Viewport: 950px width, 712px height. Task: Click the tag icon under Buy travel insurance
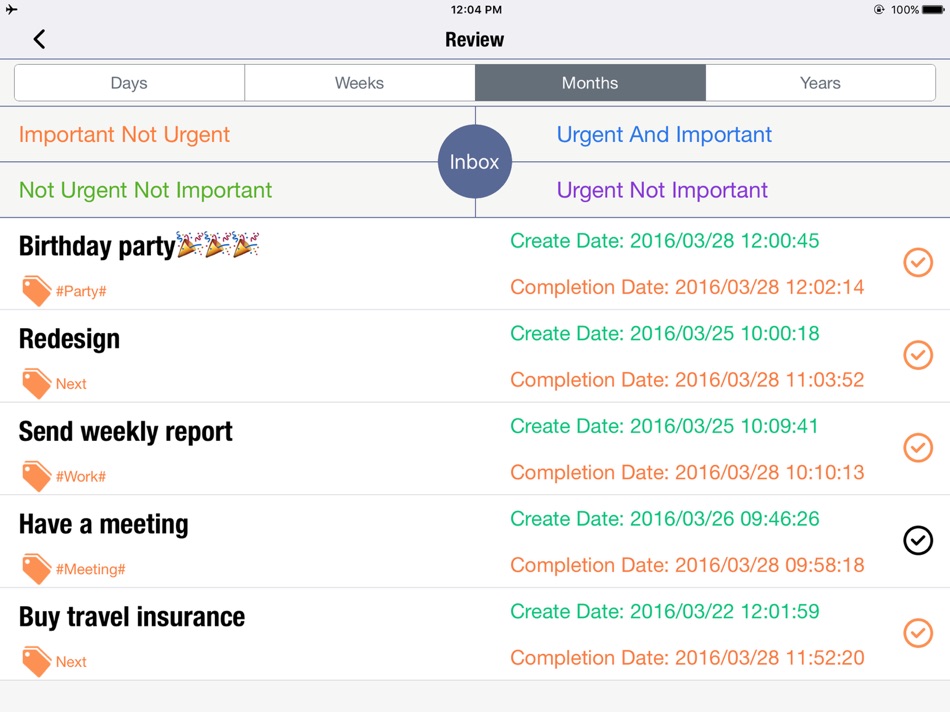tap(36, 662)
